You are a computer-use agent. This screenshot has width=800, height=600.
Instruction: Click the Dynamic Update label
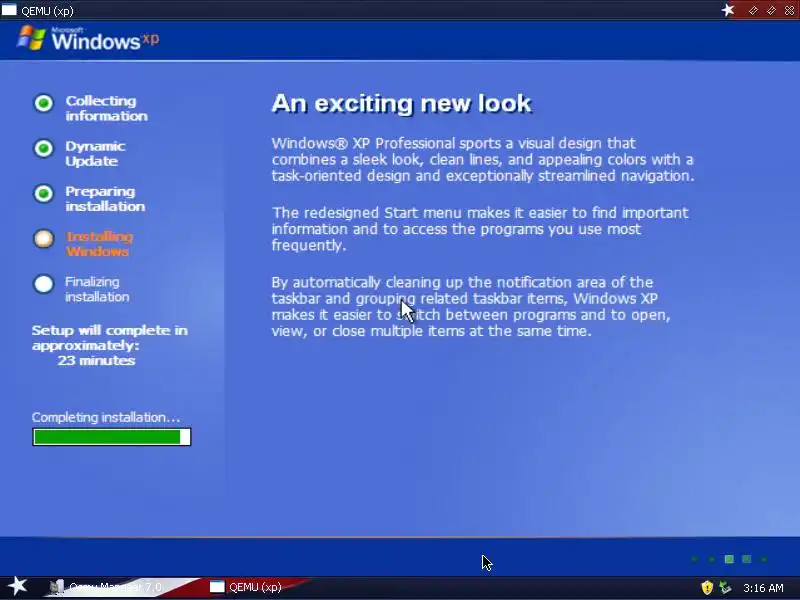tap(95, 154)
